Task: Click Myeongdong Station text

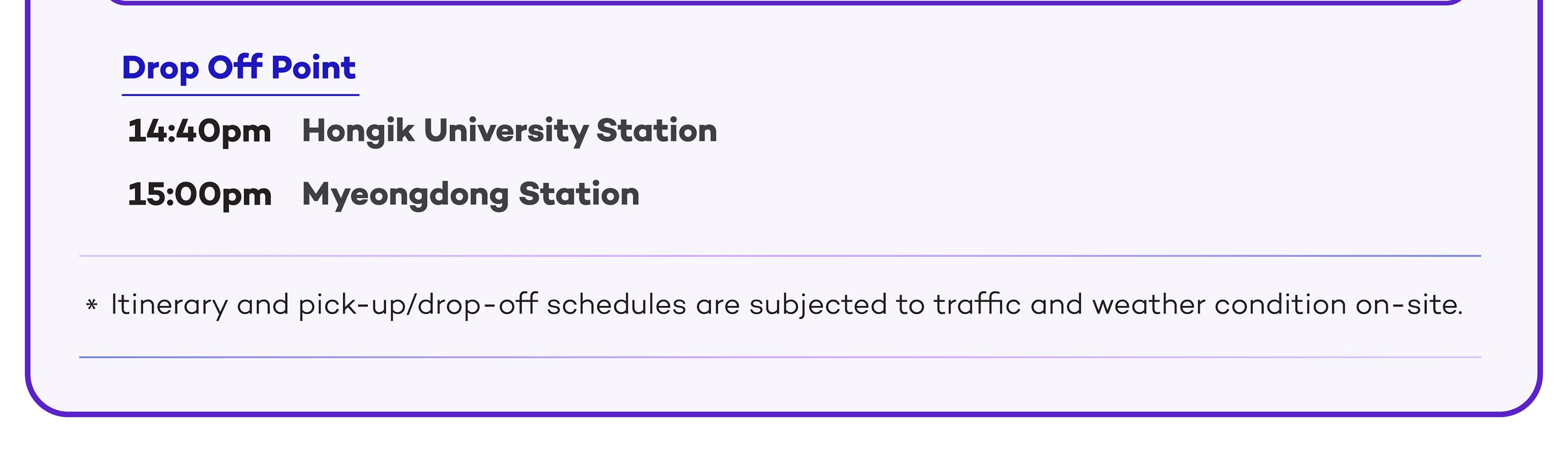Action: pos(470,194)
